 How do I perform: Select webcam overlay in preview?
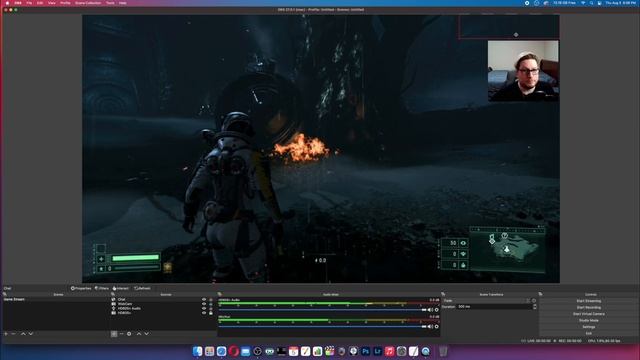point(523,71)
